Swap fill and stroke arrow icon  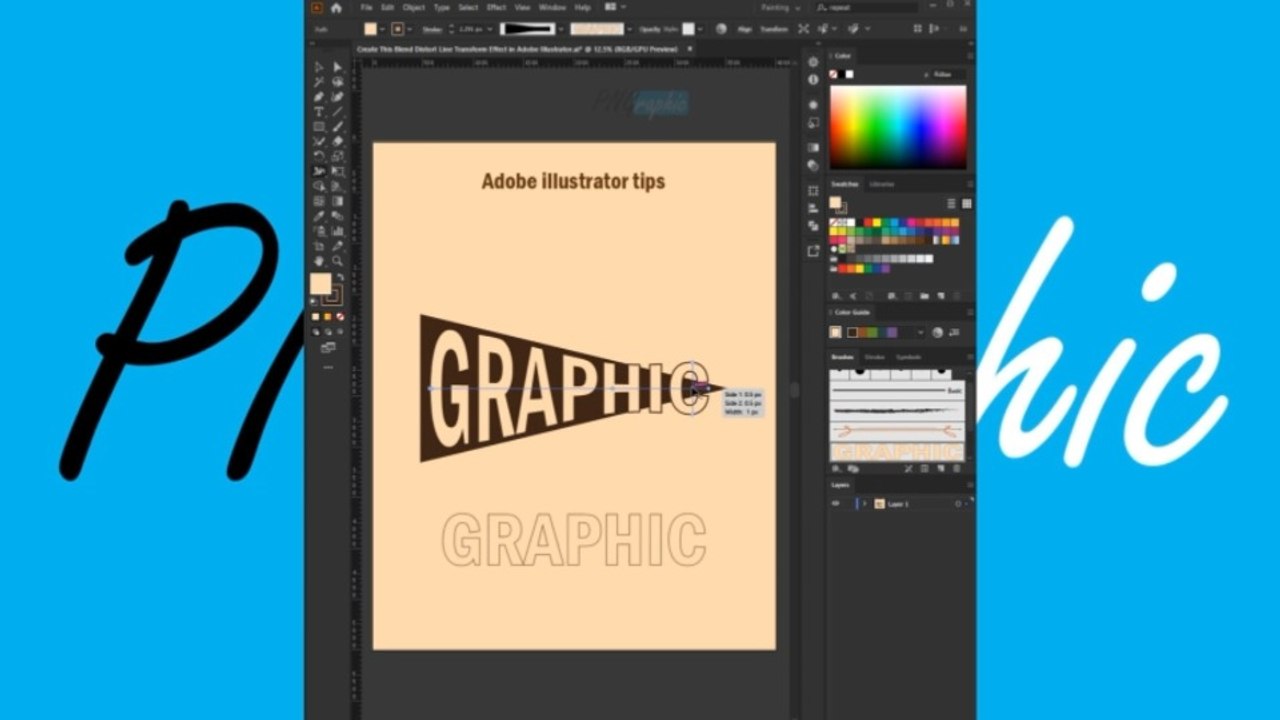(340, 277)
